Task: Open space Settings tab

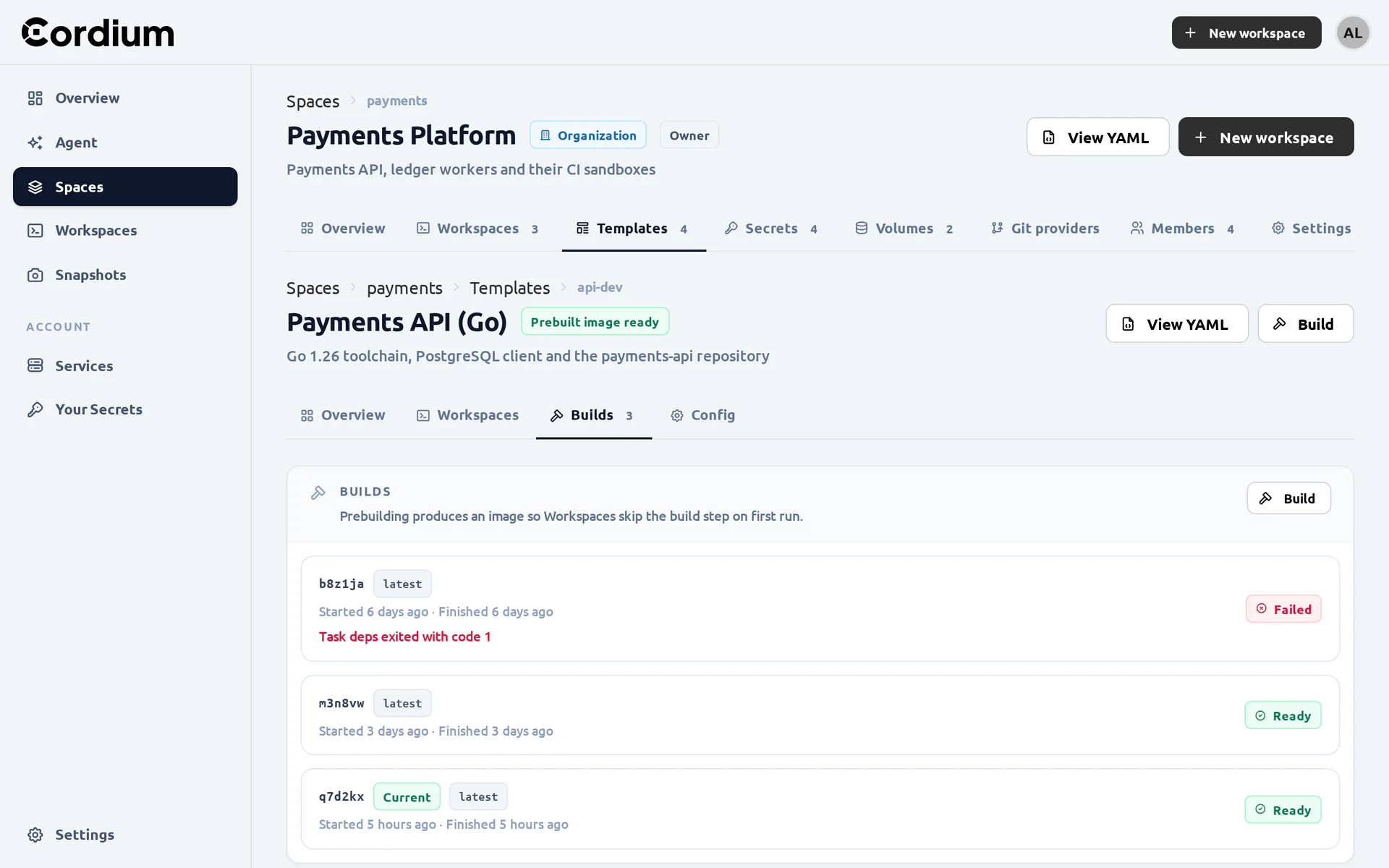Action: 1311,229
